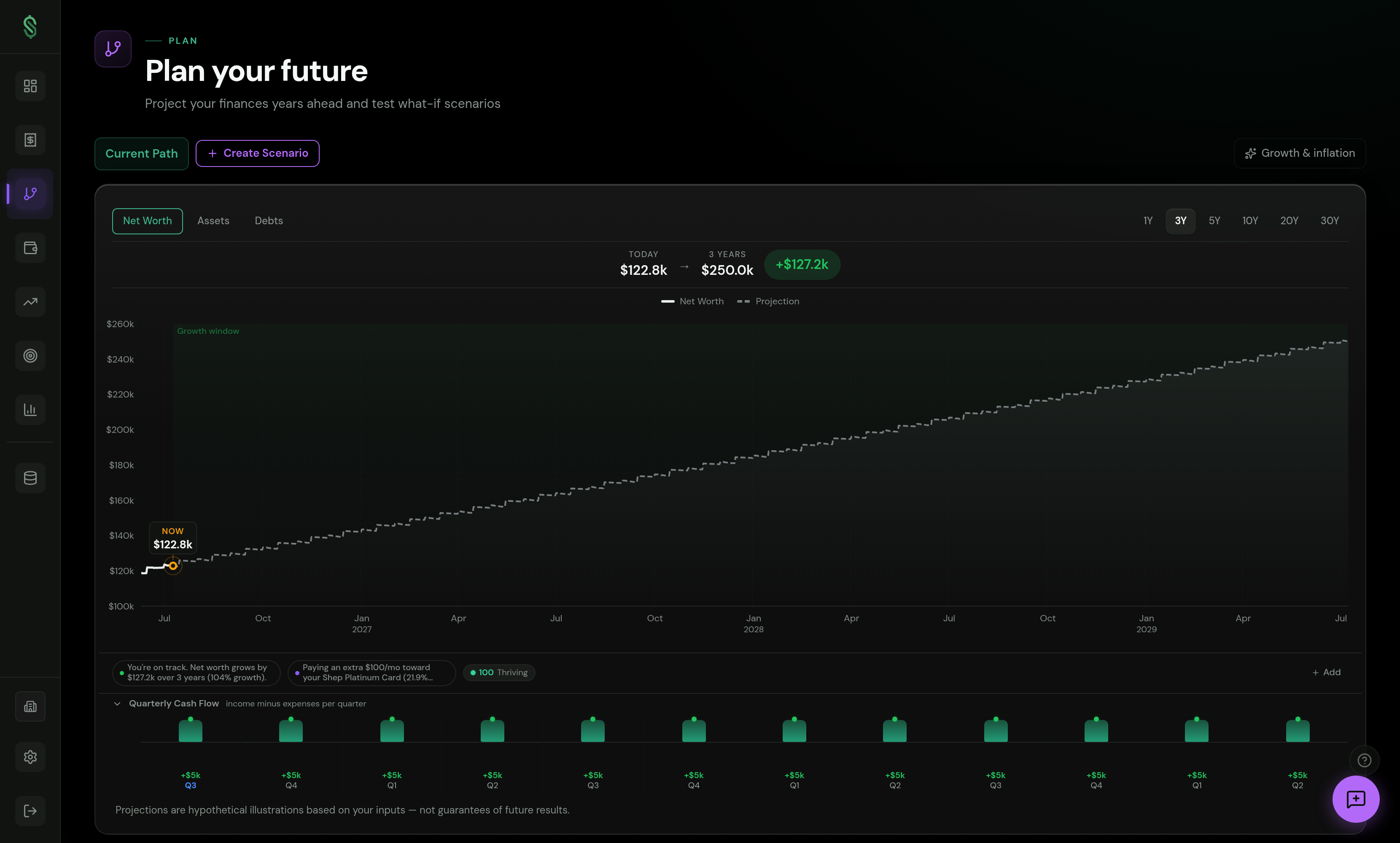
Task: Open the goals target icon in sidebar
Action: coord(30,356)
